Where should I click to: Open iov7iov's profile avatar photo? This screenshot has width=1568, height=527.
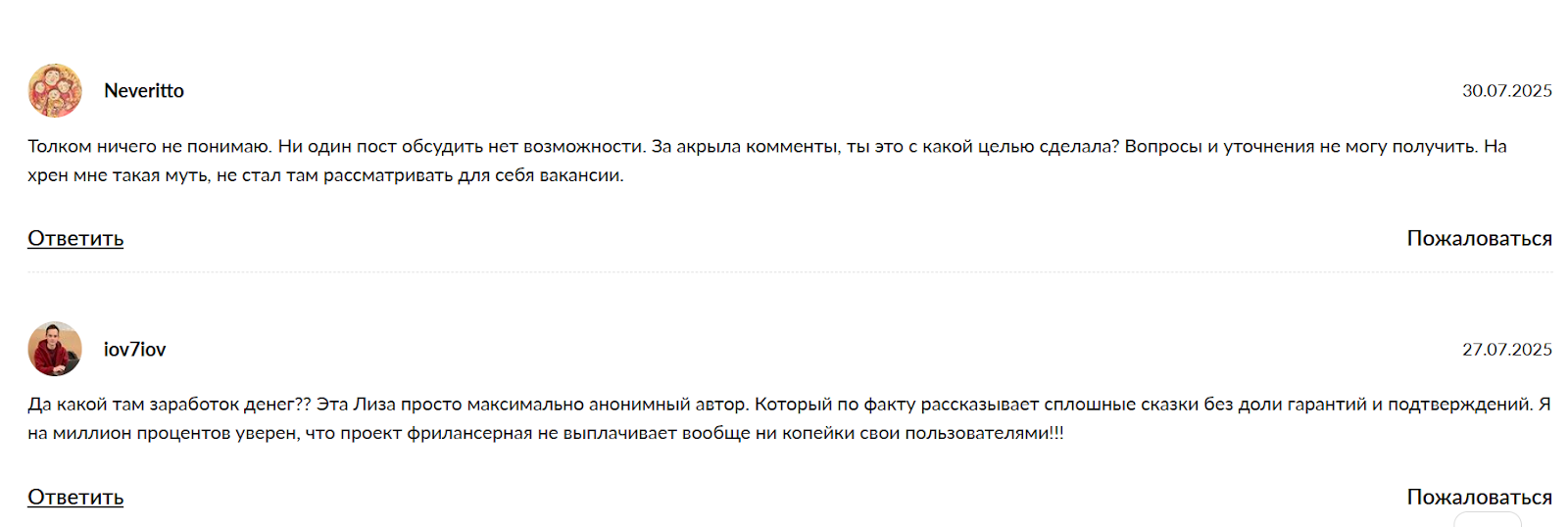point(55,349)
